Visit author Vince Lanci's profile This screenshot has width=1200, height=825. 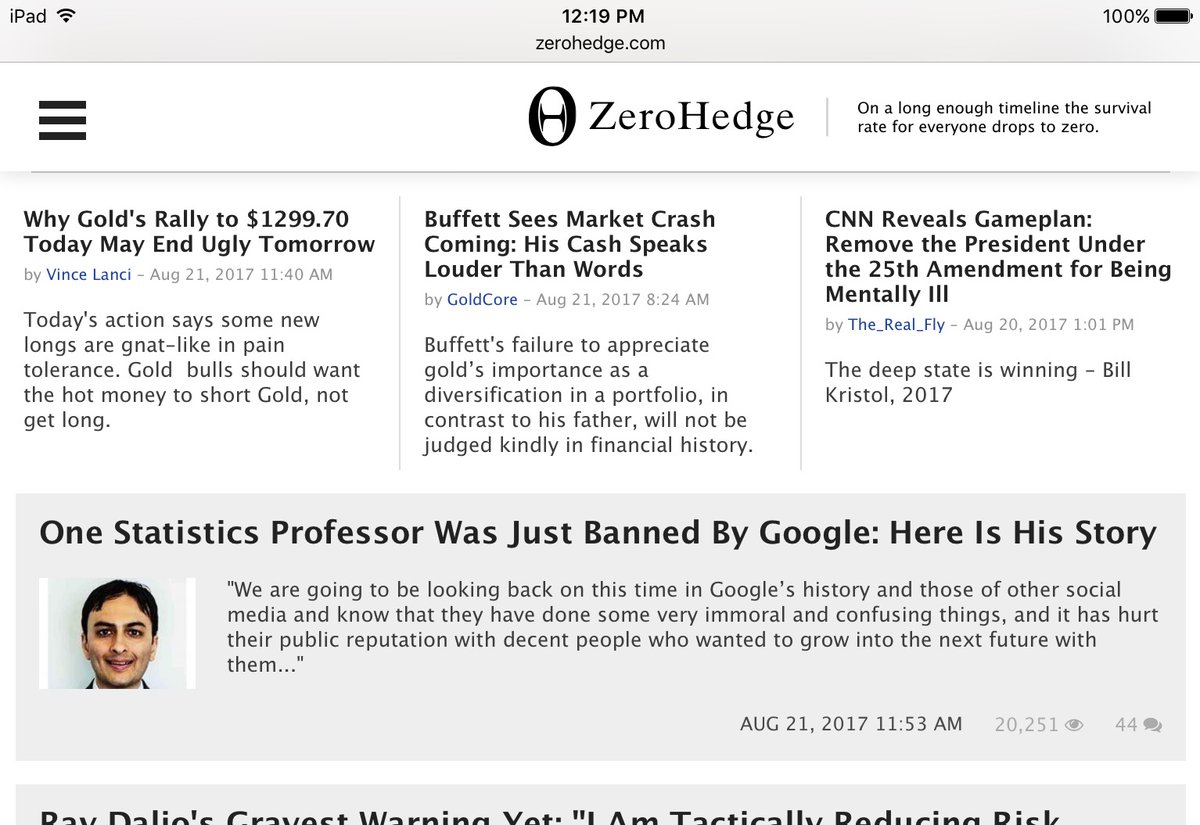[88, 274]
